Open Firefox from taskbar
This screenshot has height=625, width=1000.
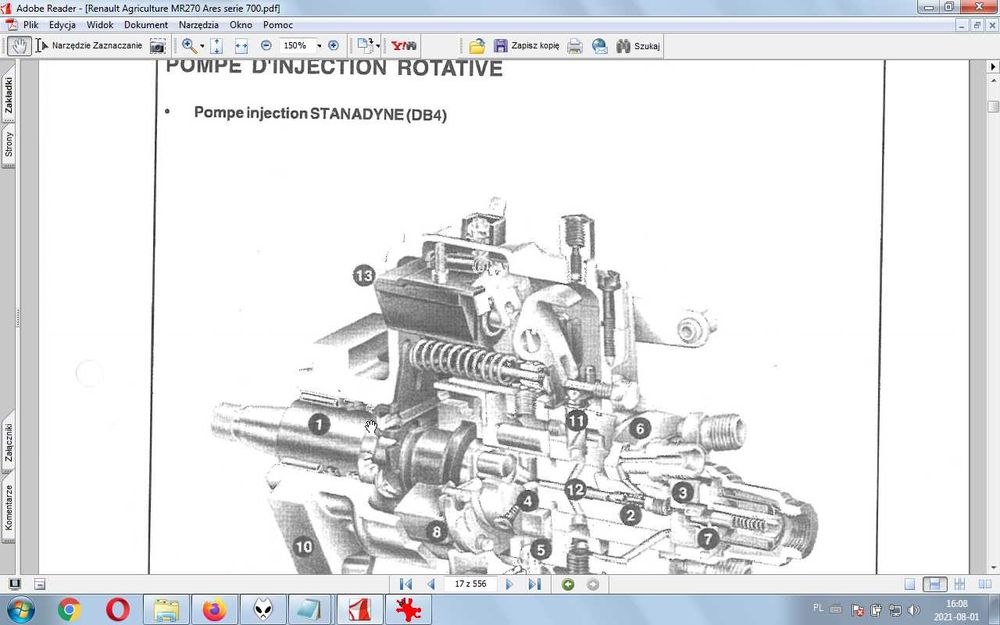click(x=215, y=610)
